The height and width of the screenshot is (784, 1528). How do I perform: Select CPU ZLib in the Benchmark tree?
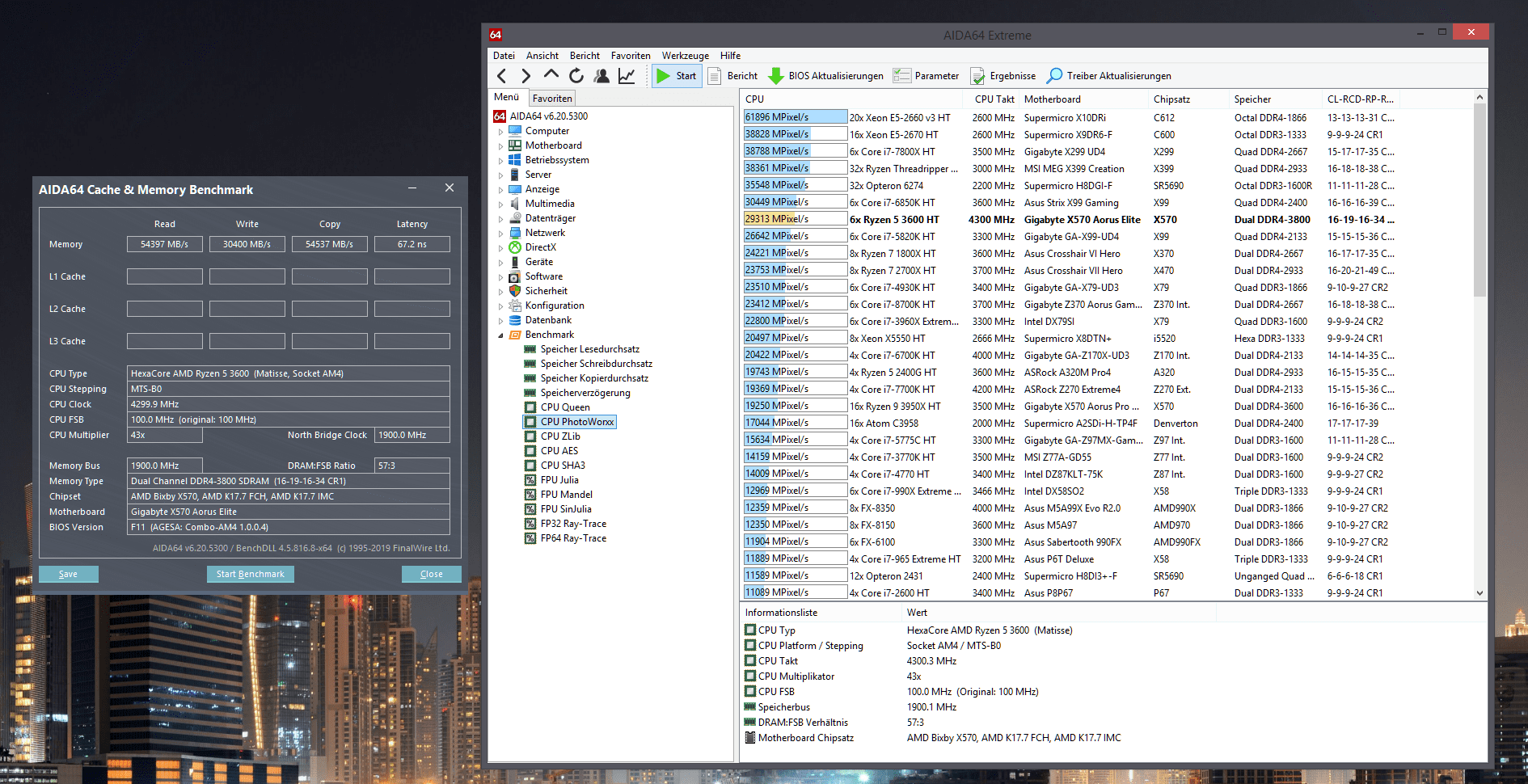point(560,436)
